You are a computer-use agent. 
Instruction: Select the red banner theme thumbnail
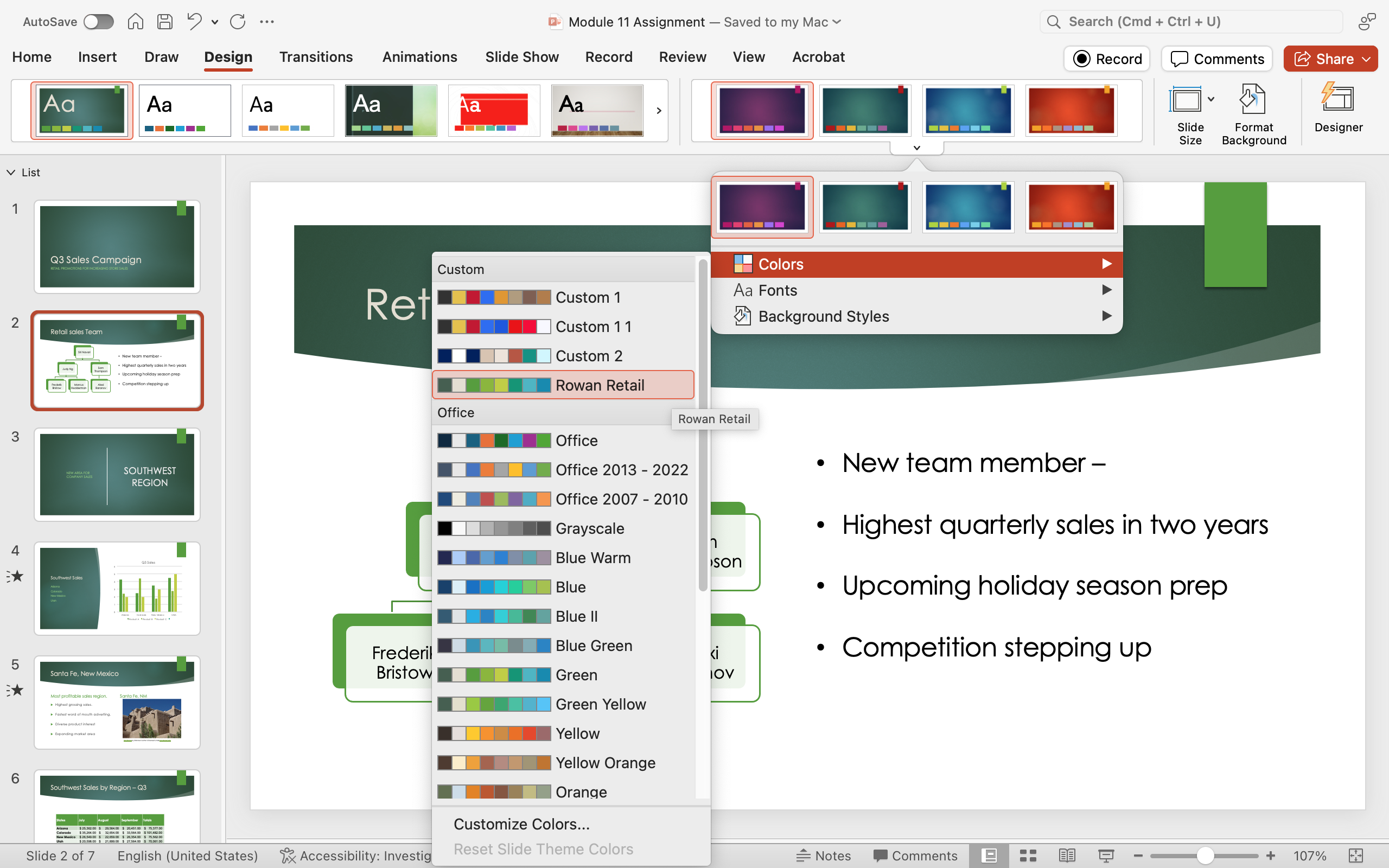[x=494, y=110]
